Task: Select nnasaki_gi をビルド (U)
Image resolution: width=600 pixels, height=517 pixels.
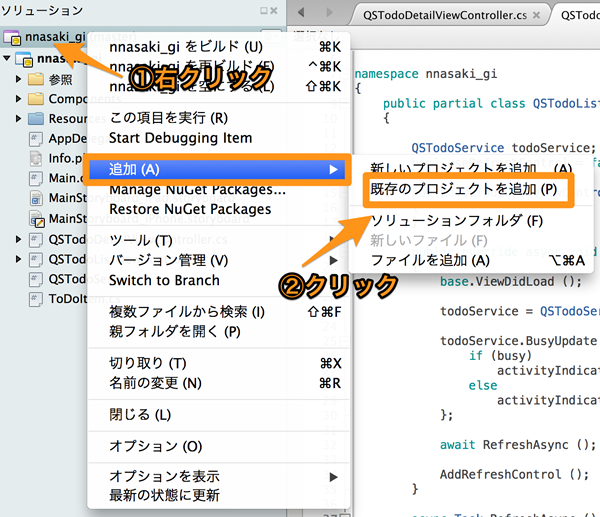Action: pos(218,47)
